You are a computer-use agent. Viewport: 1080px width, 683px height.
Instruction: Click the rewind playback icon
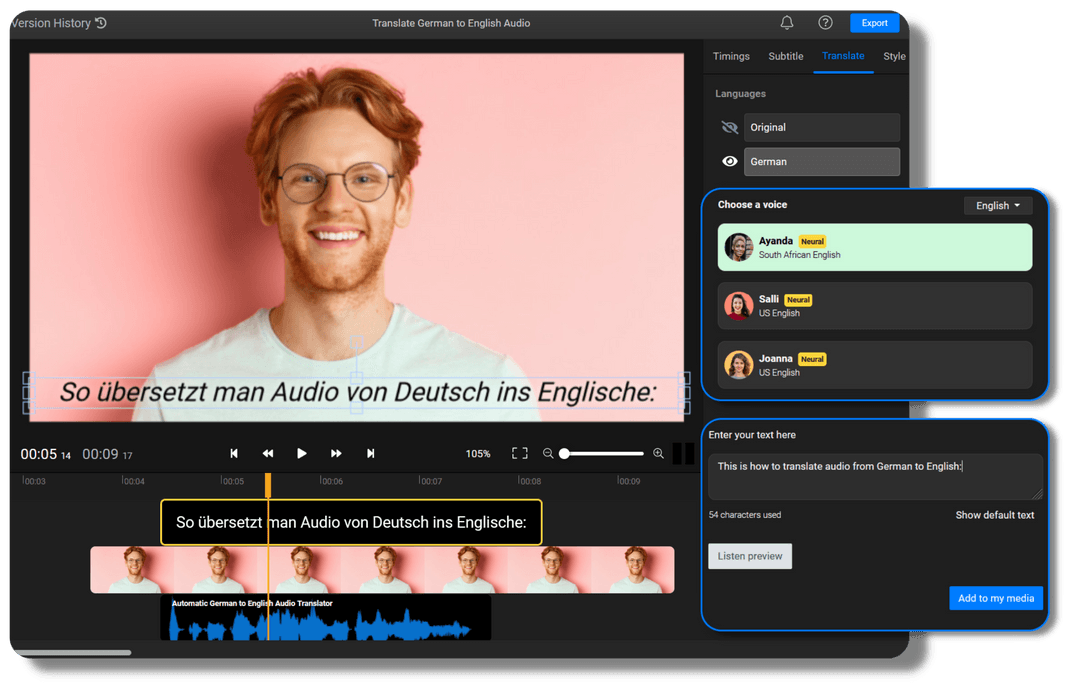(x=268, y=454)
